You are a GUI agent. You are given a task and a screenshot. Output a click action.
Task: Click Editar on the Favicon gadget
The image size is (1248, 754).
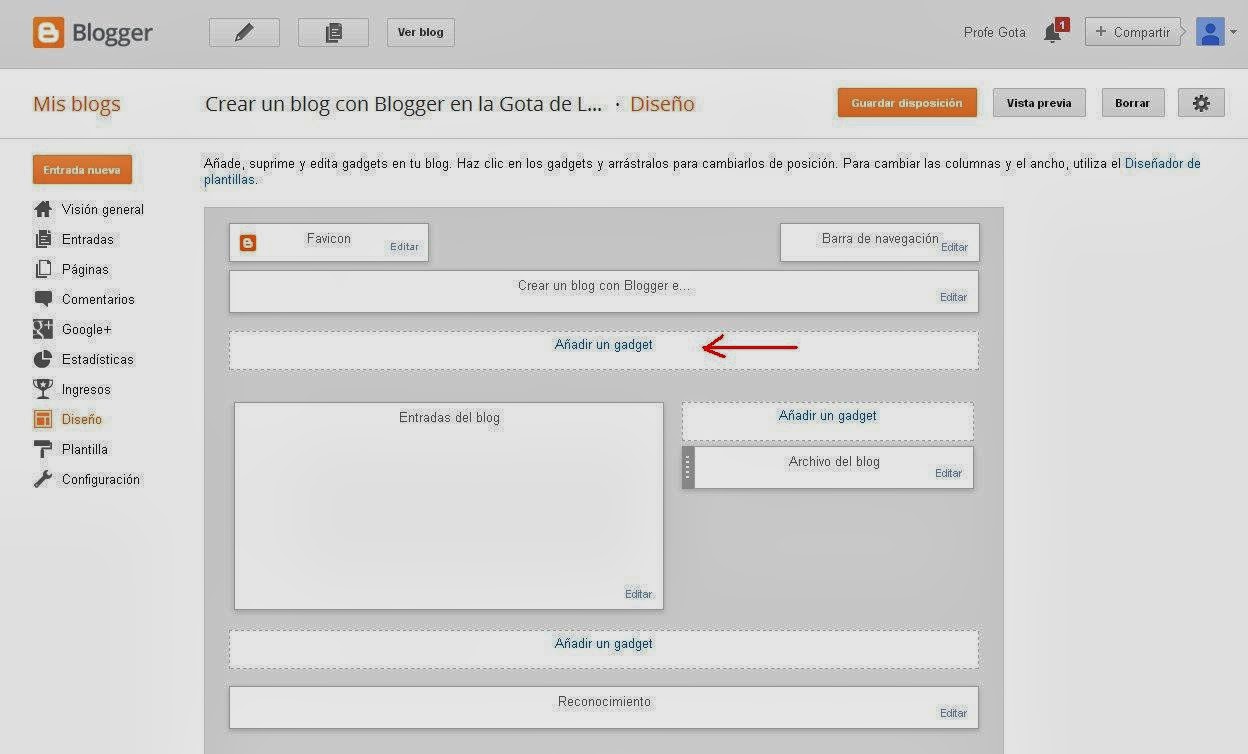click(x=404, y=247)
